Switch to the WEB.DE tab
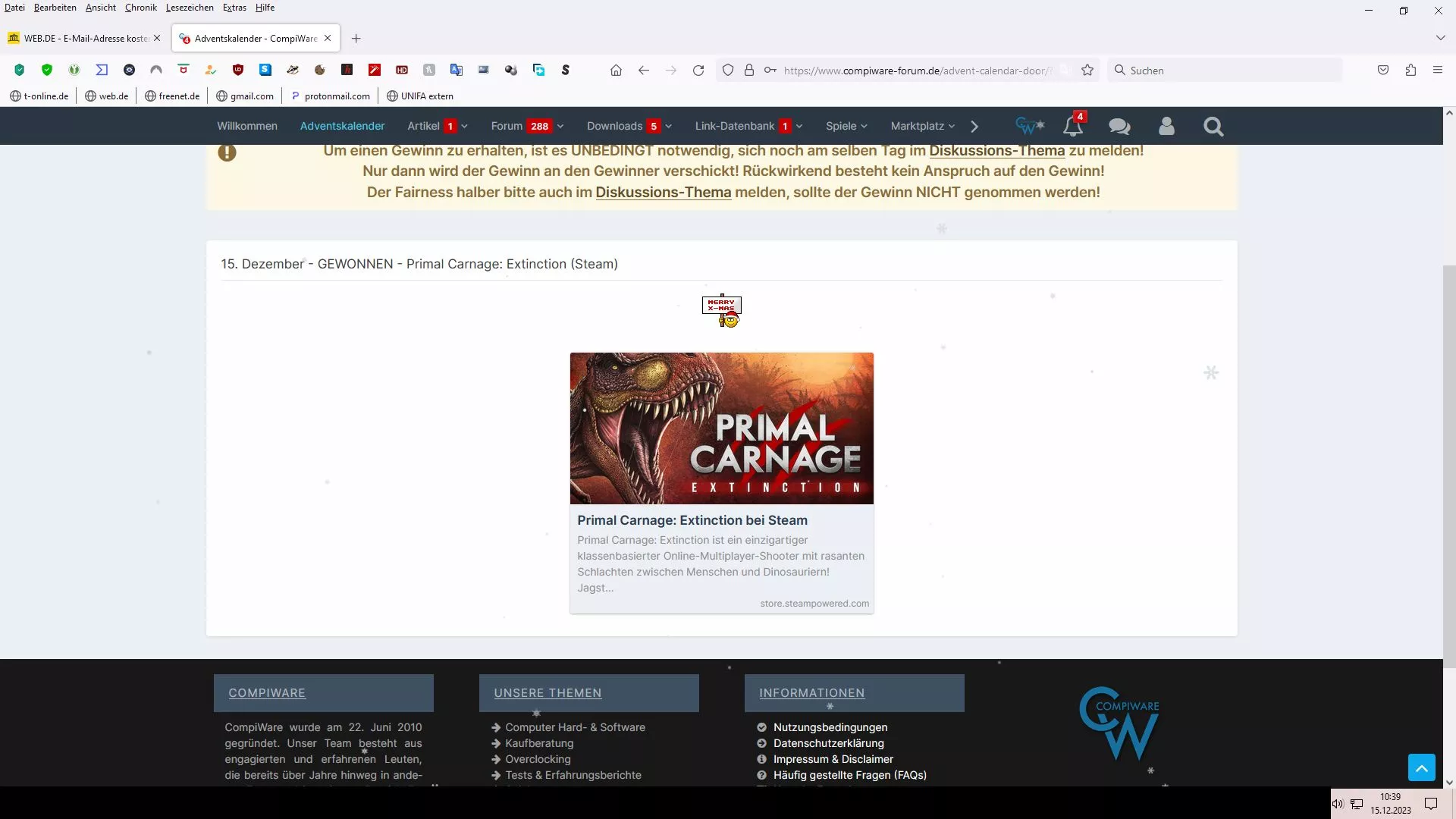This screenshot has height=819, width=1456. [x=83, y=38]
